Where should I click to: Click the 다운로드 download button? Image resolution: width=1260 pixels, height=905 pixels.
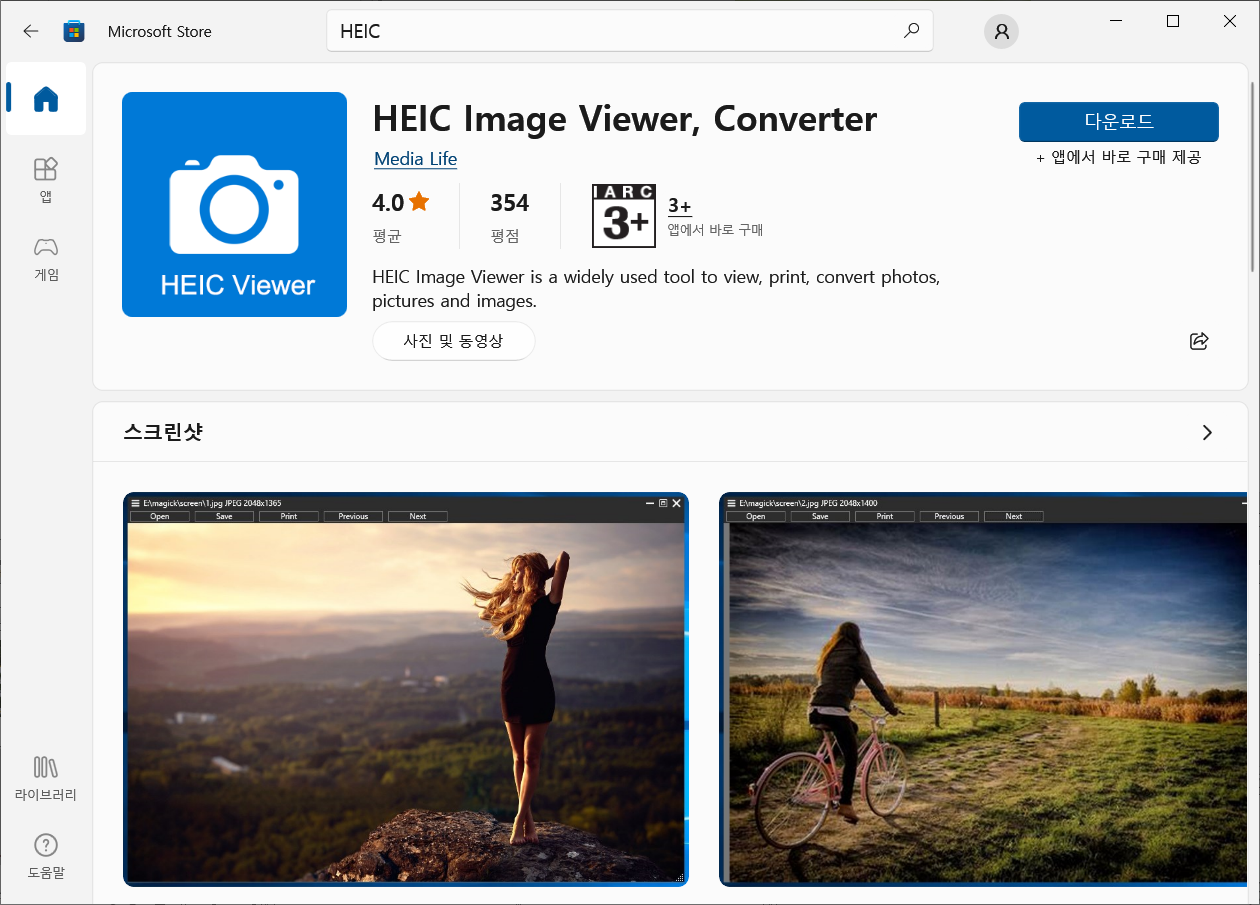pos(1118,122)
